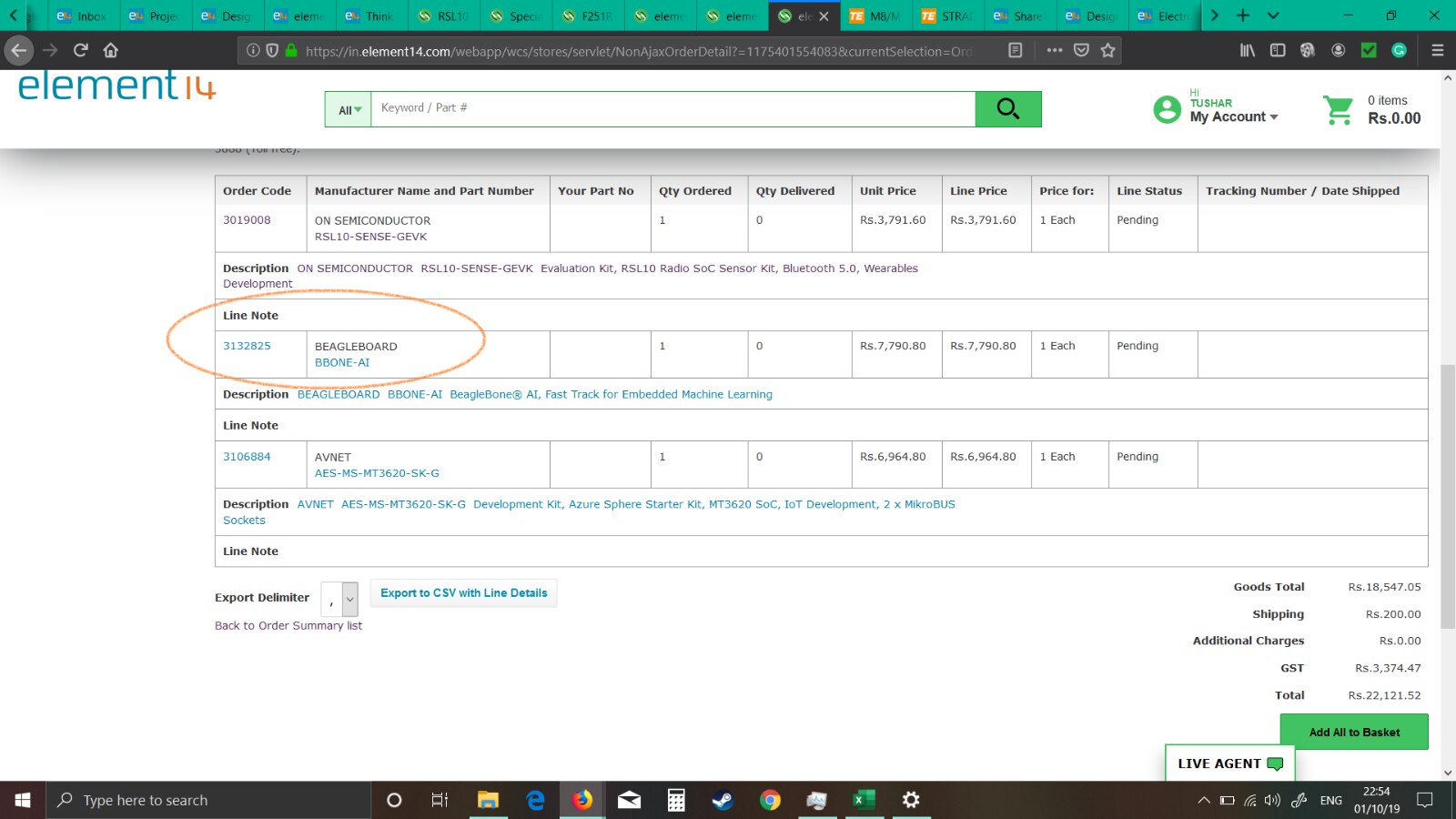Show site information icon in address bar
This screenshot has height=819, width=1456.
coord(254,51)
